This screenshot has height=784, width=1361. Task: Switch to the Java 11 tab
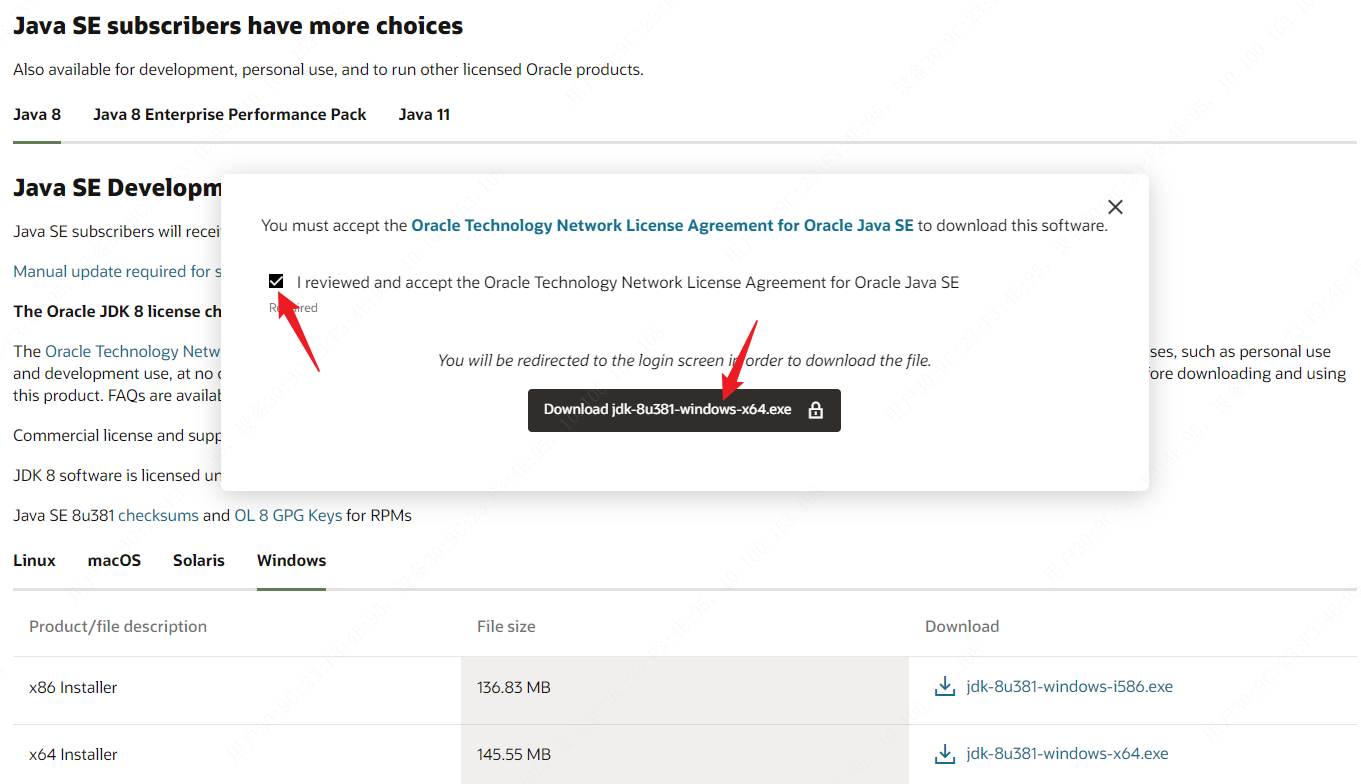pos(424,115)
